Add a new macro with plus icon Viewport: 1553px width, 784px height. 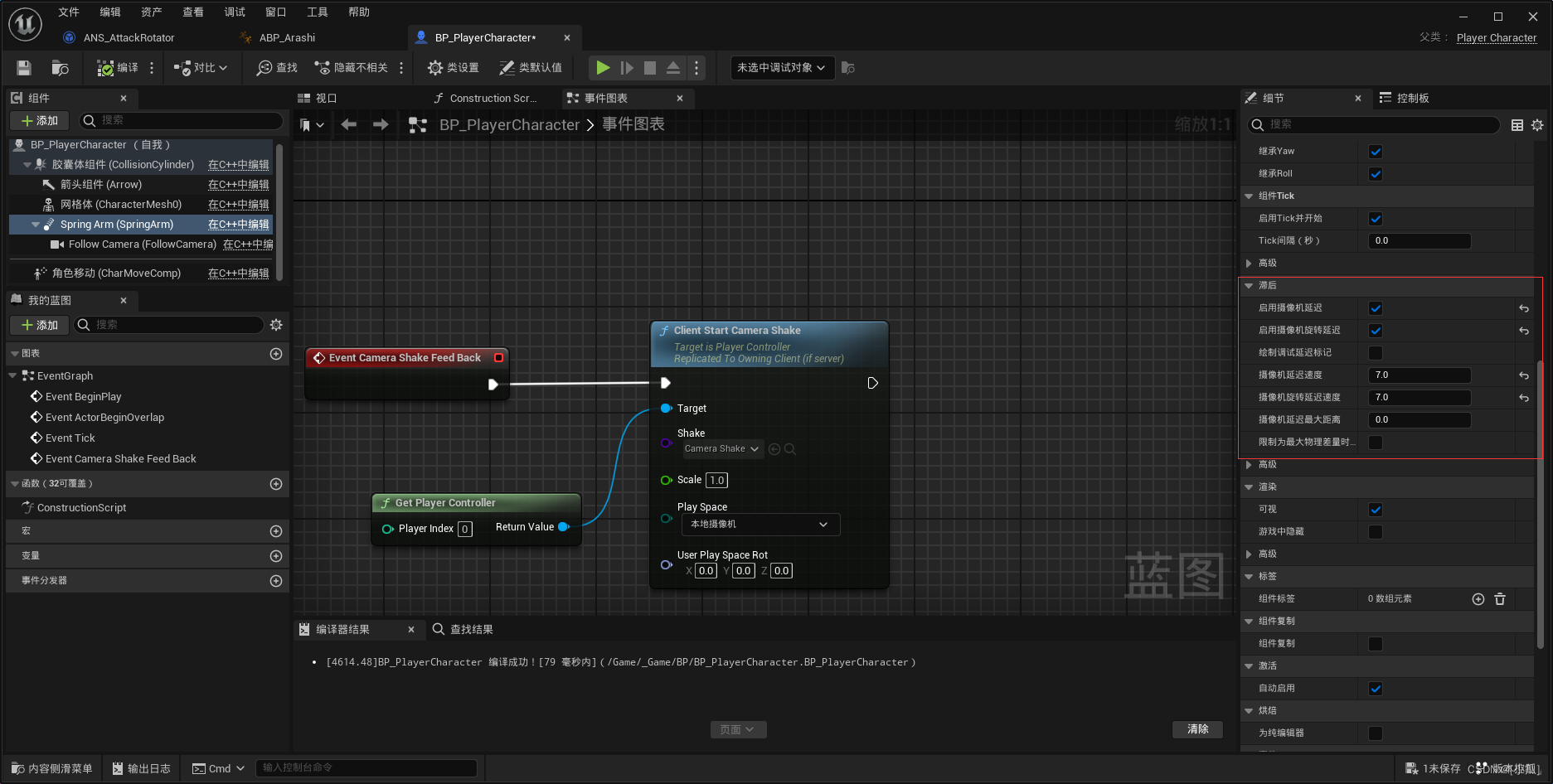[276, 531]
